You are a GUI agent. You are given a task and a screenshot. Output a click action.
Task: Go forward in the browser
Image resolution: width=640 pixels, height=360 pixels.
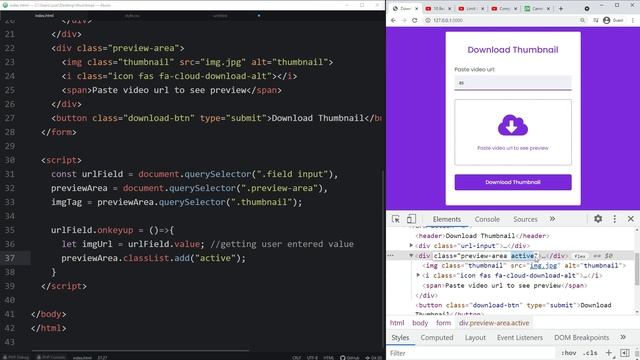404,20
